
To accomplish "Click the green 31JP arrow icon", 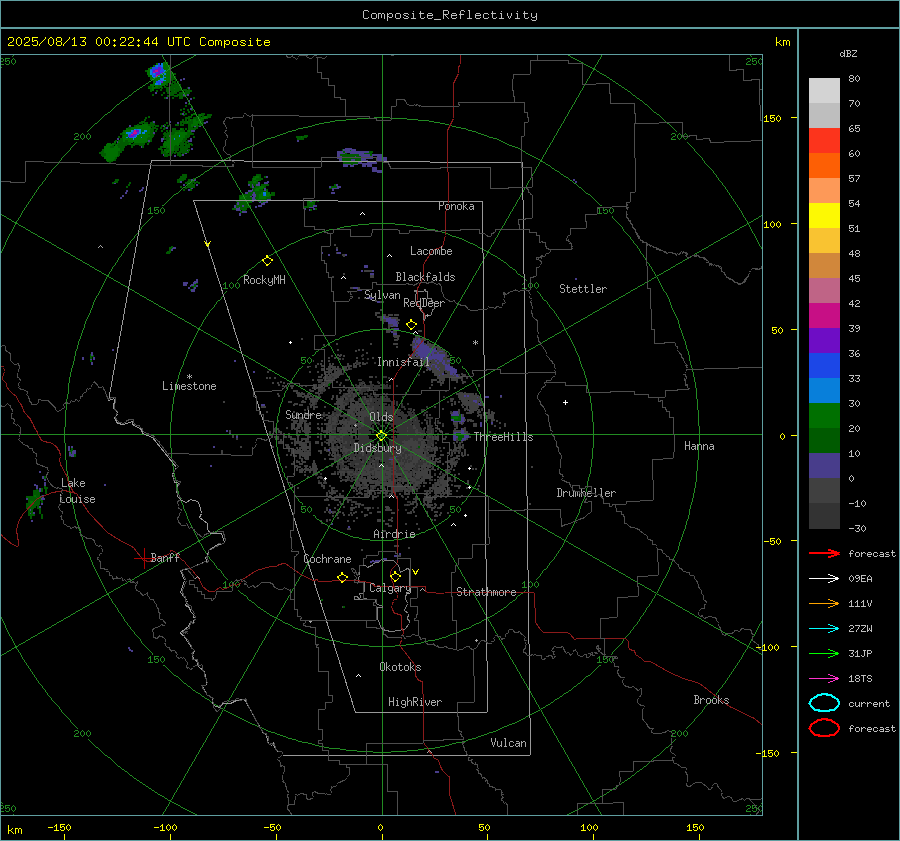I will (824, 653).
